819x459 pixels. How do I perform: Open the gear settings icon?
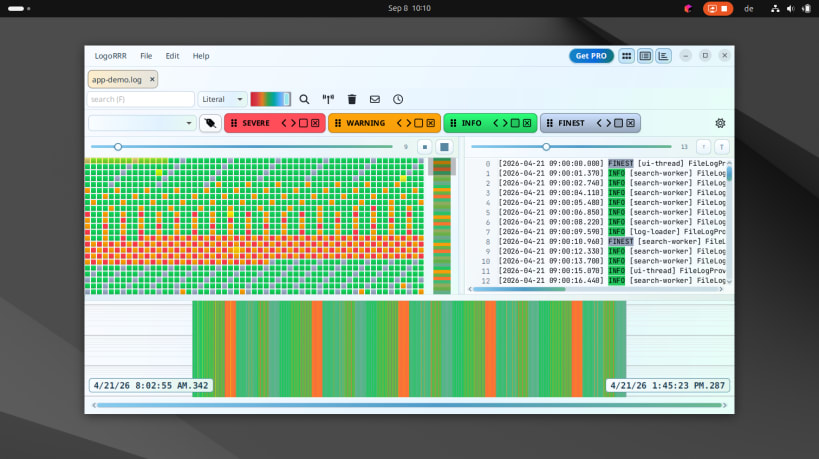(x=720, y=123)
